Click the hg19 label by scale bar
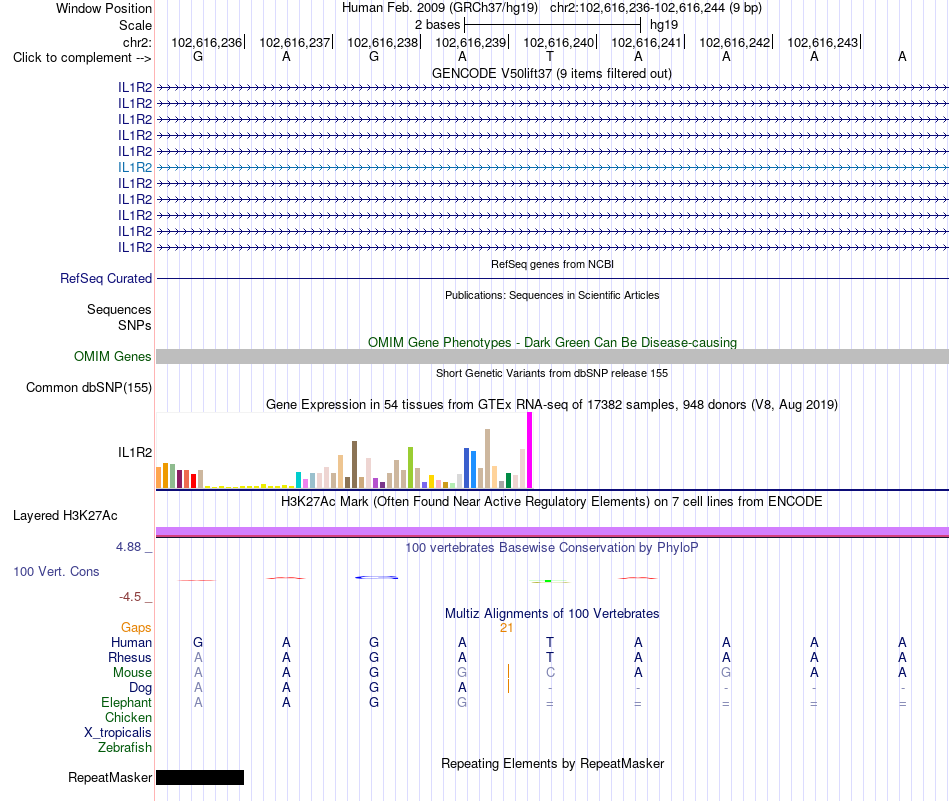The width and height of the screenshot is (950, 801). click(x=664, y=25)
